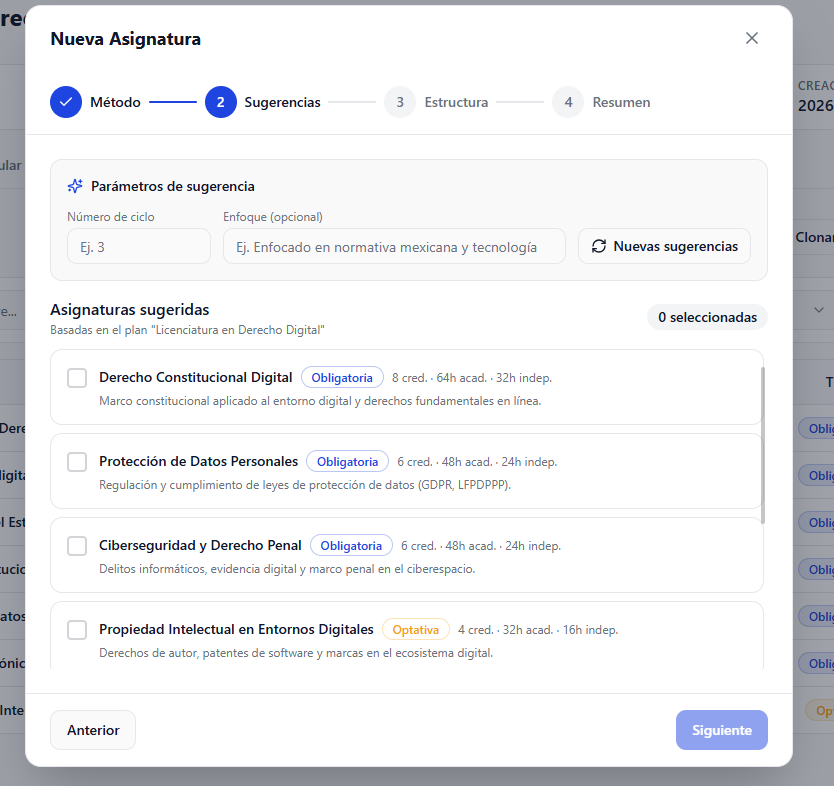Click the step 2 Sugerencias circle
The image size is (834, 786).
[x=220, y=102]
